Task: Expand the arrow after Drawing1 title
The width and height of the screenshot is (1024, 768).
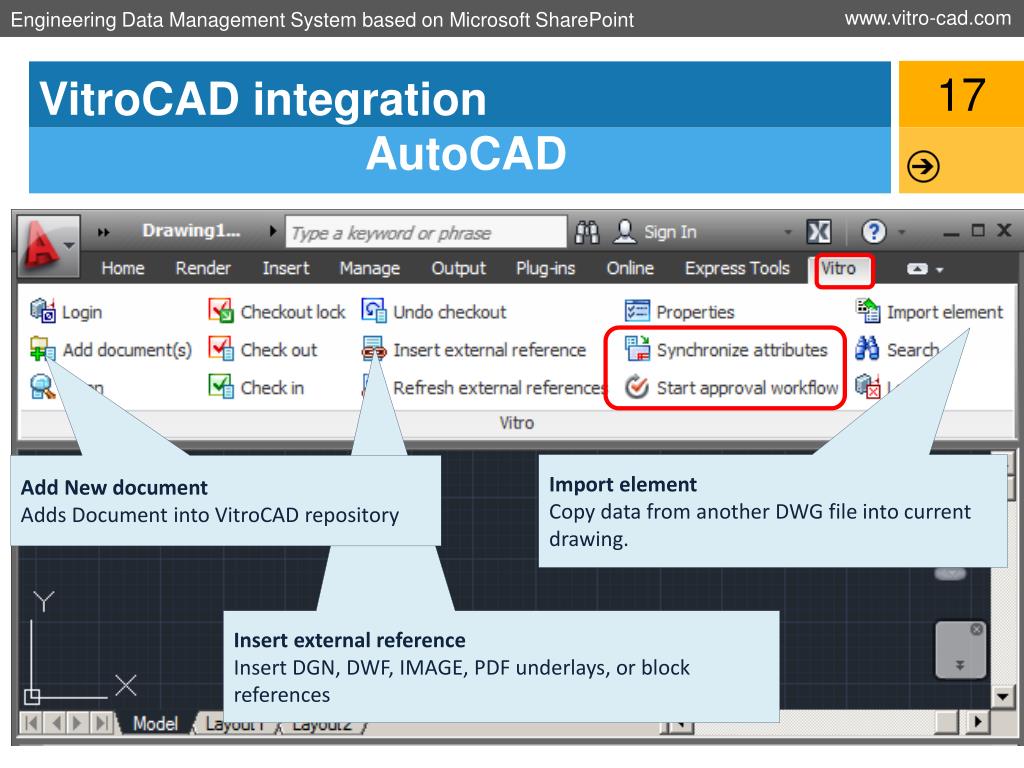Action: (273, 231)
